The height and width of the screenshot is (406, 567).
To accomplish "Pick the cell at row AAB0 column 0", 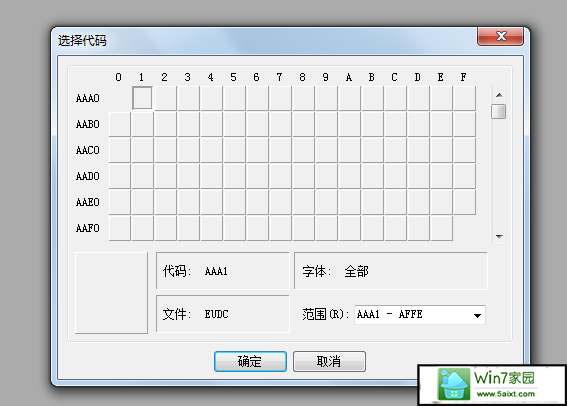I will [x=119, y=124].
